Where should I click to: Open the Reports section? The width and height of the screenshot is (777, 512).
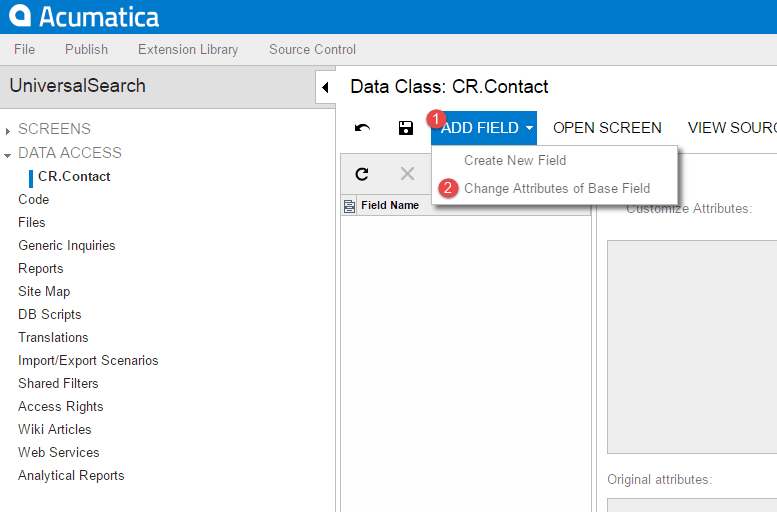coord(41,269)
